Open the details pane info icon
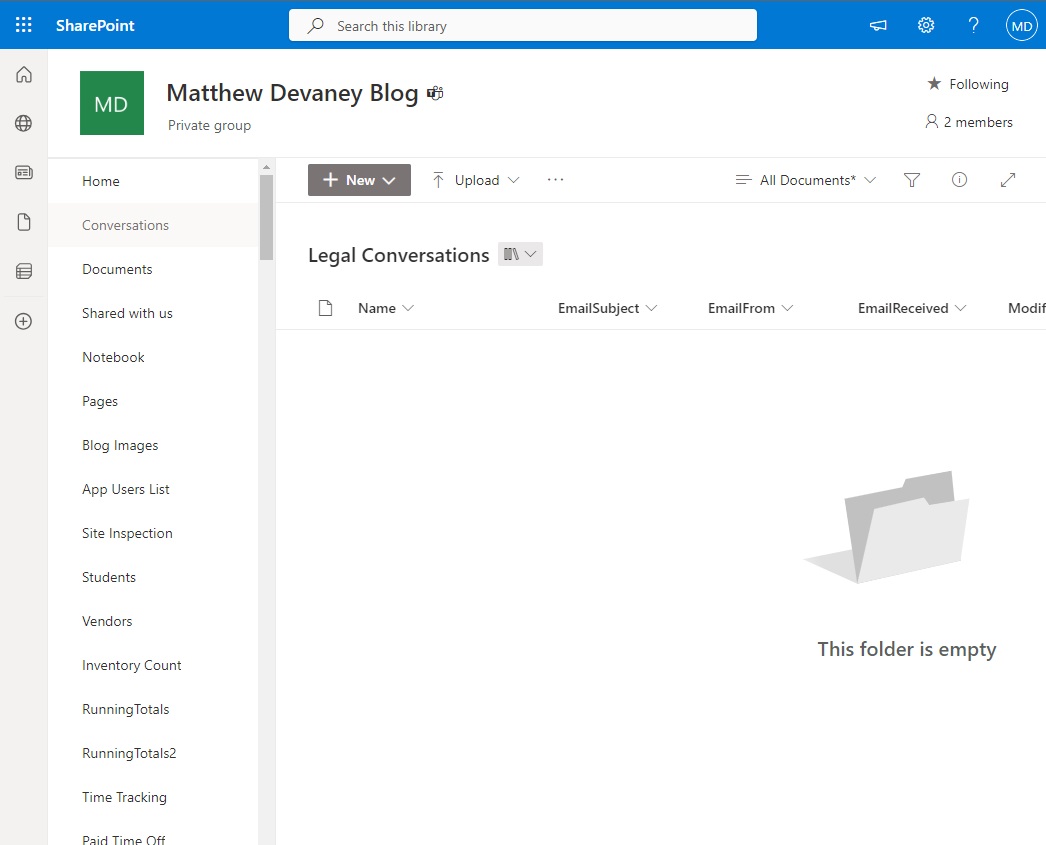 coord(959,179)
